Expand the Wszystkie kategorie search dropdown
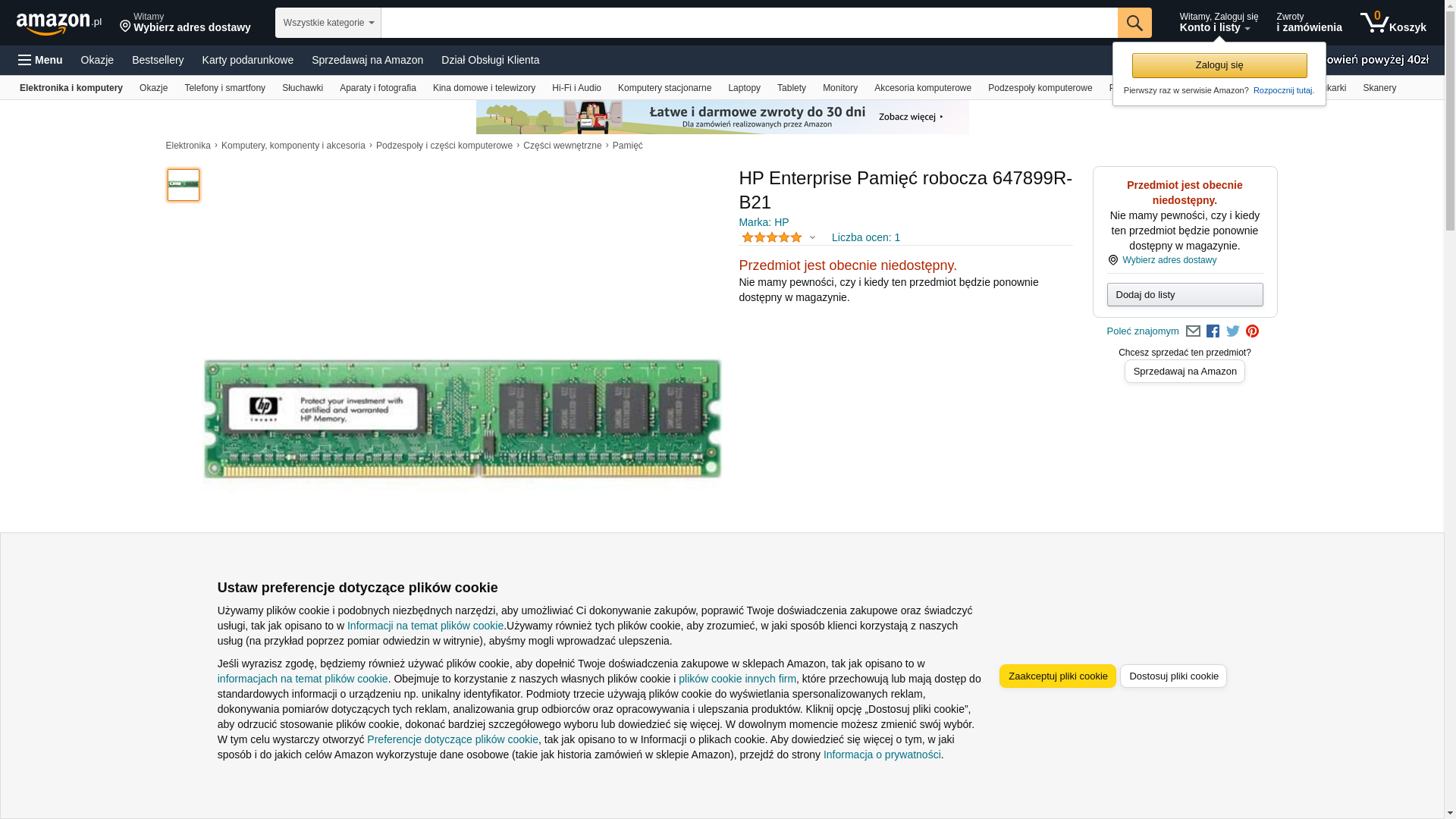This screenshot has width=1456, height=819. coord(328,23)
